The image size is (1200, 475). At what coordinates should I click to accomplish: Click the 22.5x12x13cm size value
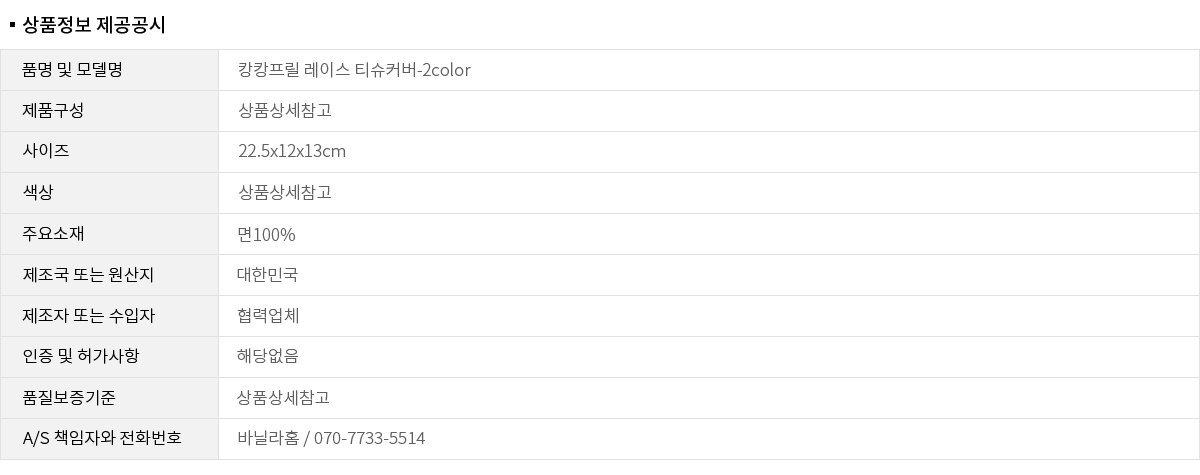pyautogui.click(x=292, y=152)
